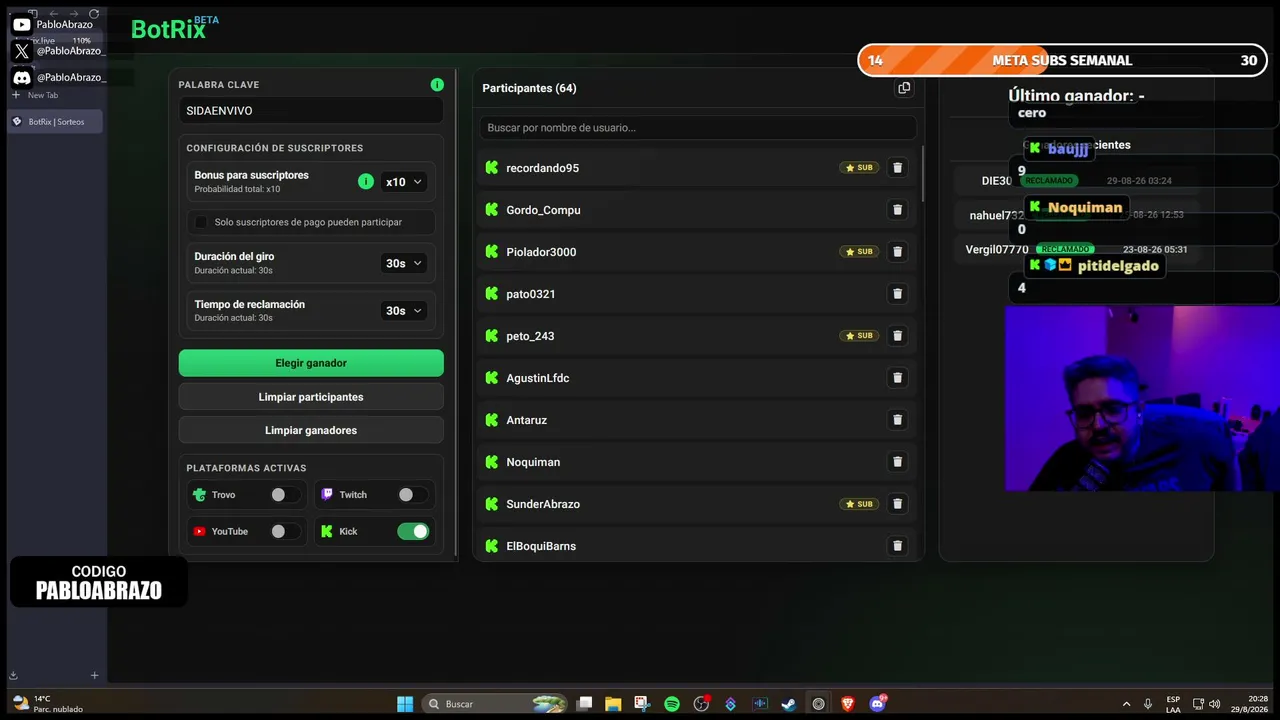Open browser downloads in the sidebar
The height and width of the screenshot is (720, 1280).
[x=13, y=675]
